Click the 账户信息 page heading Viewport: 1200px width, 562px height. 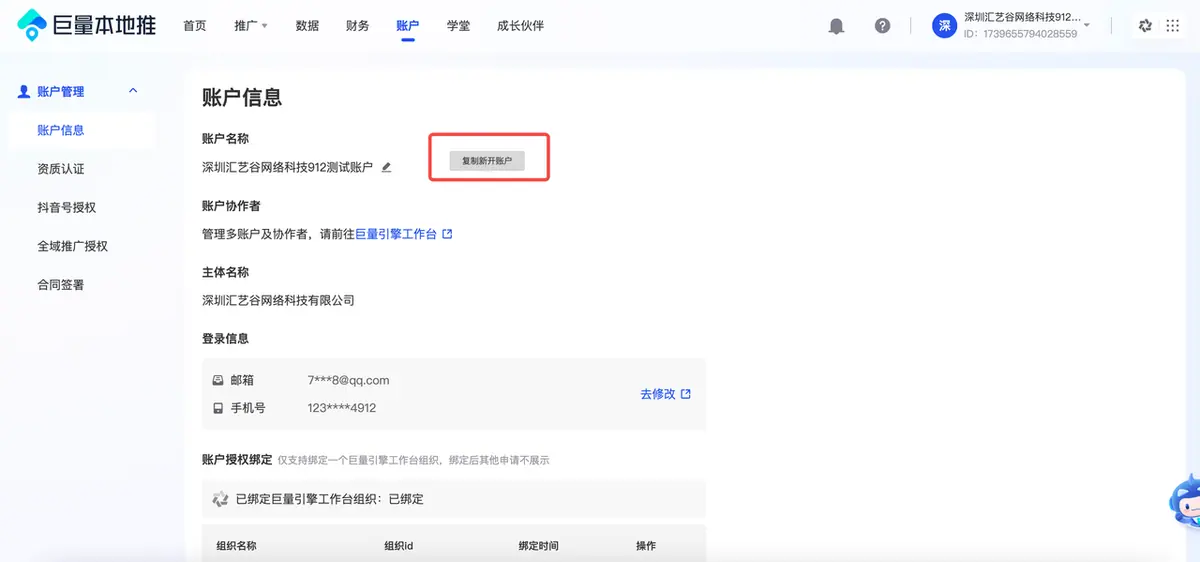pos(242,97)
